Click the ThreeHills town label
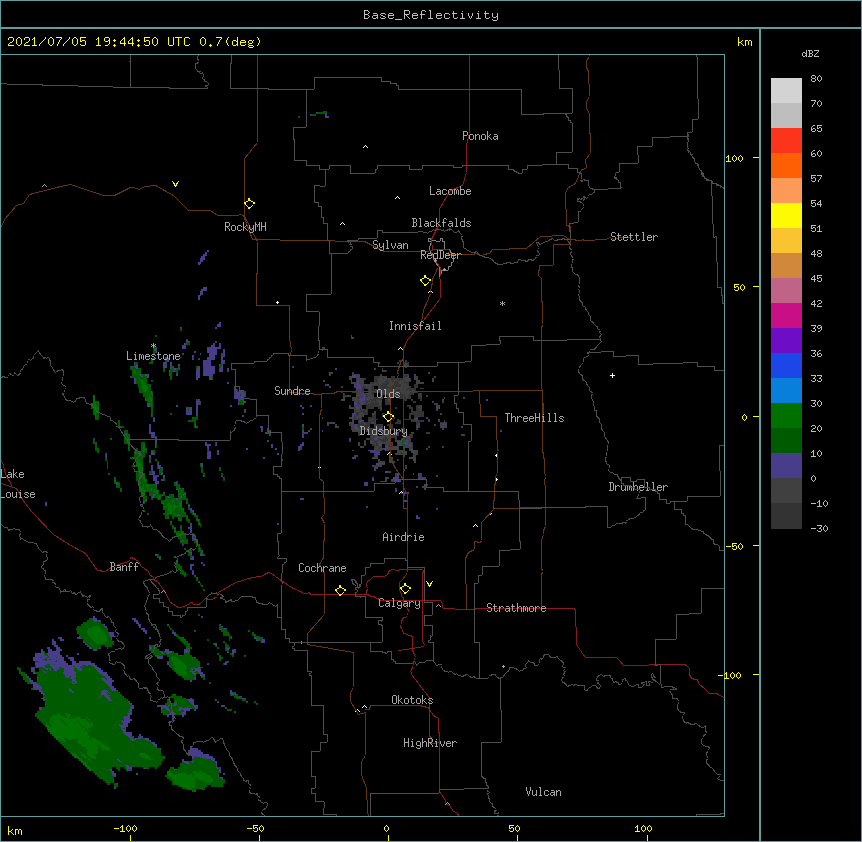Image resolution: width=862 pixels, height=842 pixels. (534, 418)
